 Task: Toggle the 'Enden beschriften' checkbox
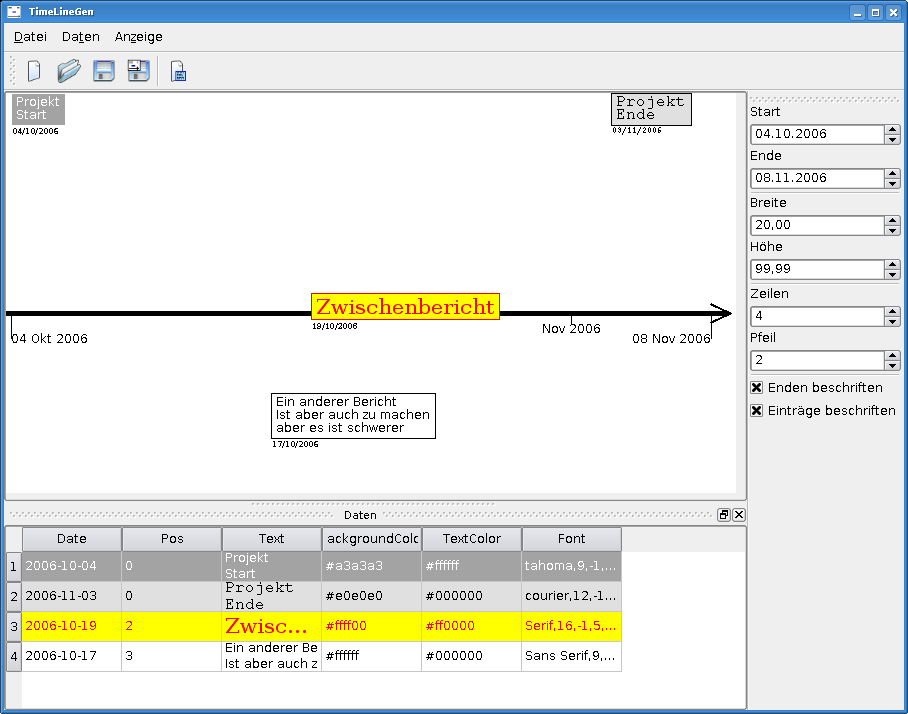(x=757, y=387)
